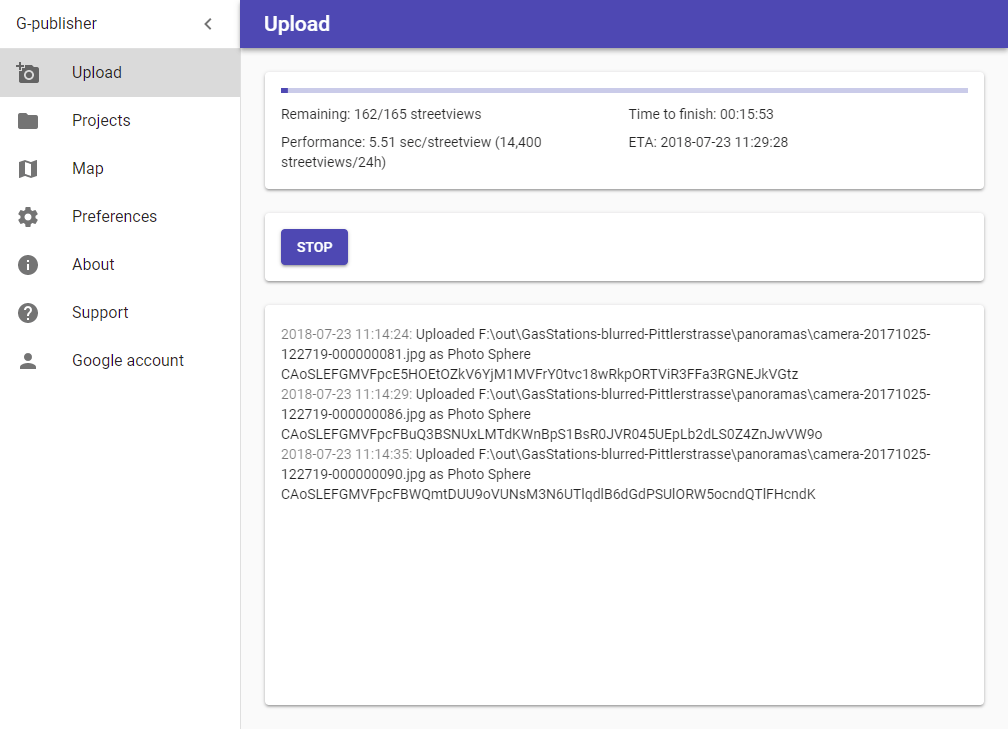Screen dimensions: 1008x729
Task: Click the photo ID starting CAoSLEFGMVFpcFBWQmtDUU9
Action: coord(548,494)
